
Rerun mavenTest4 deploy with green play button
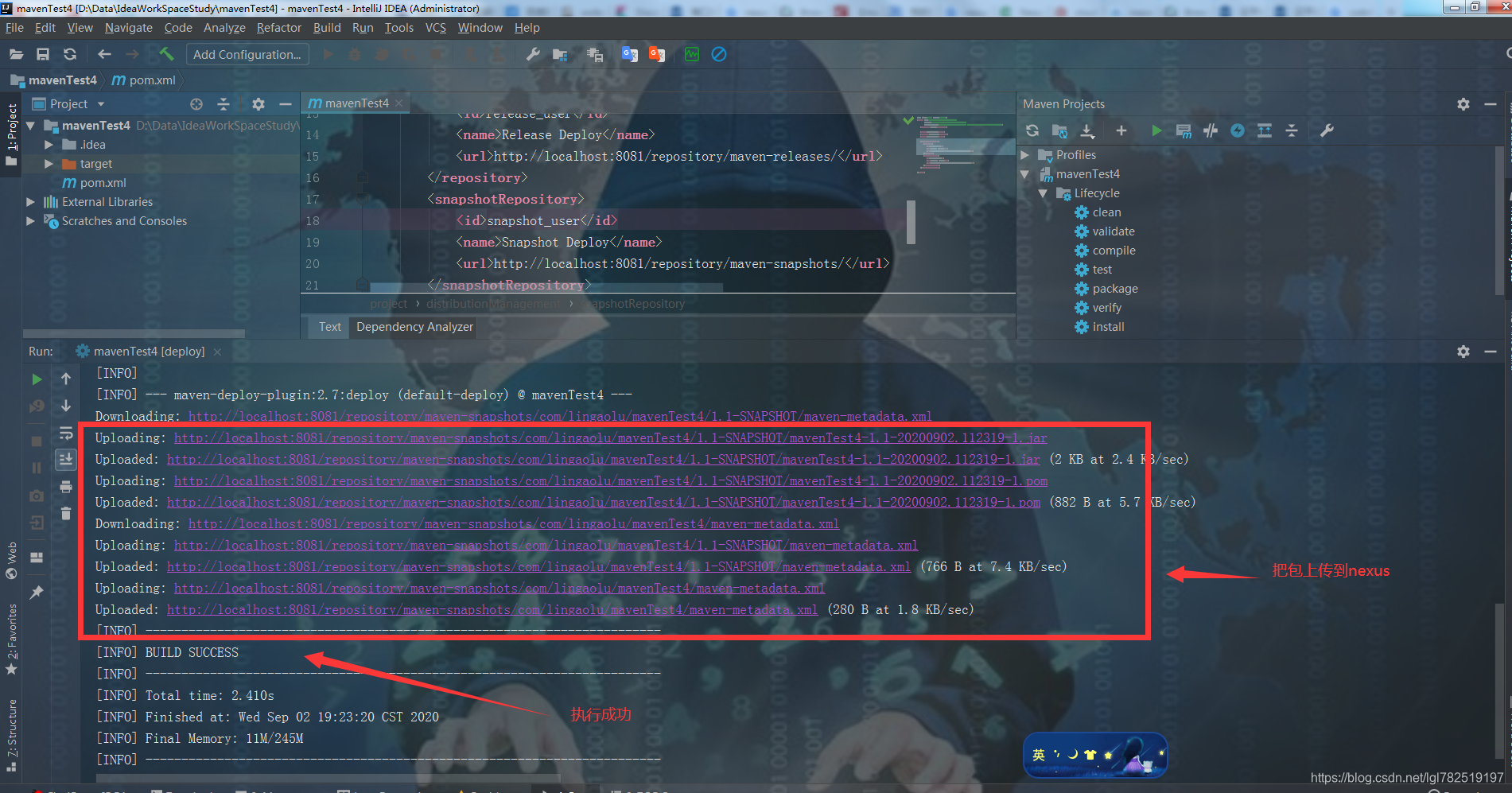[37, 379]
